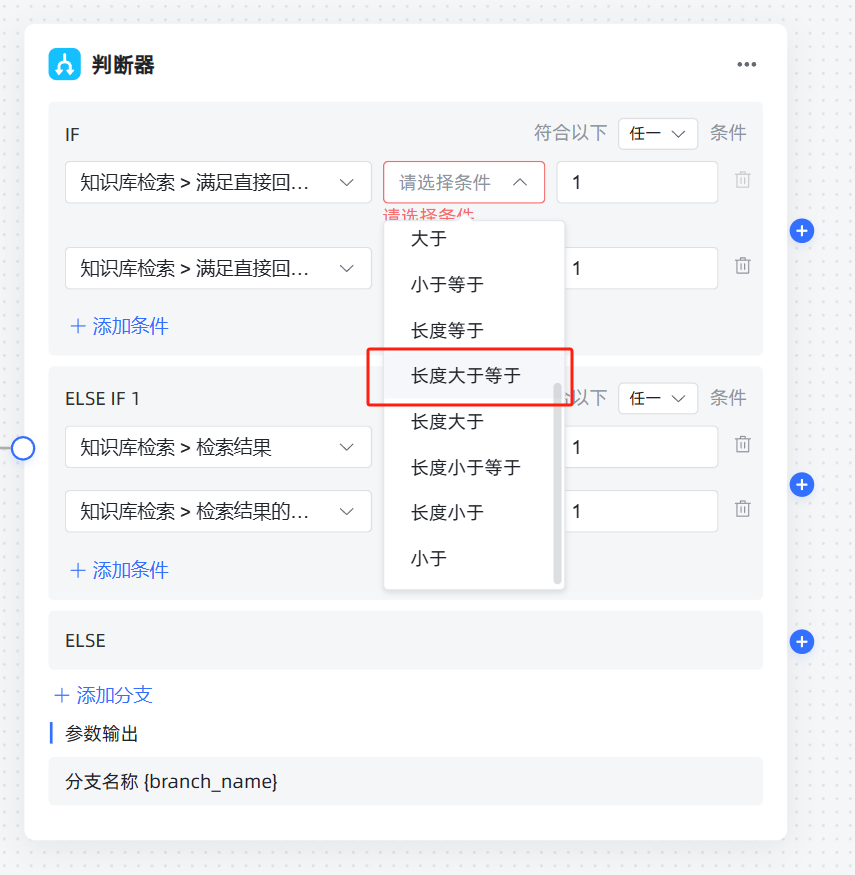
Task: Expand the 知识库检索 > 检索结果 variable selector
Action: click(218, 448)
